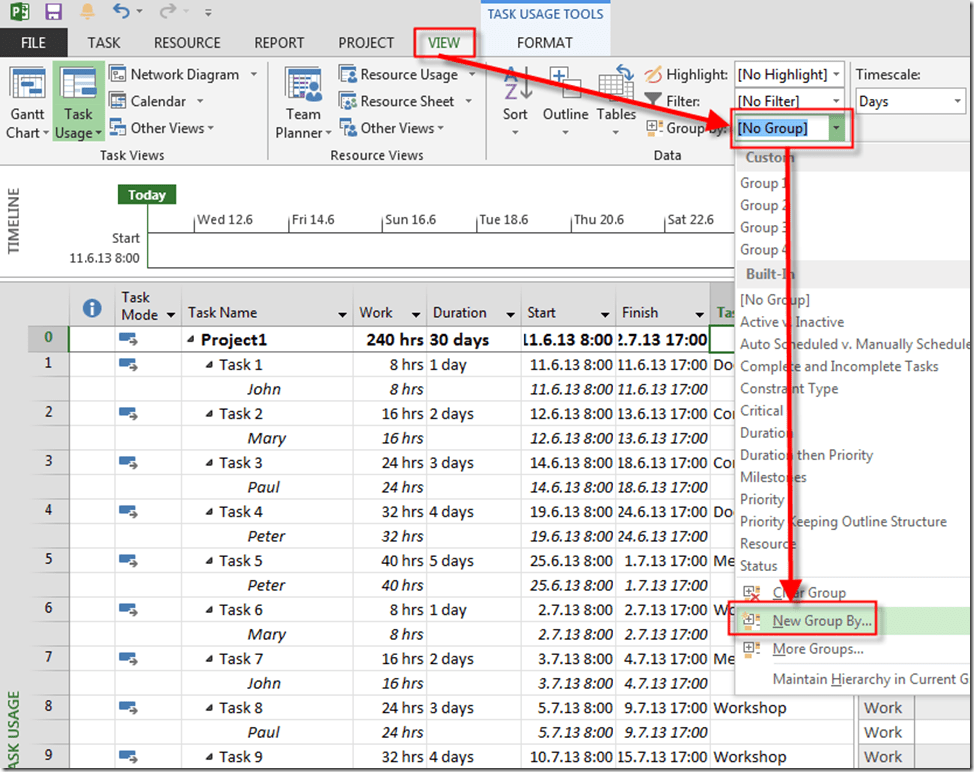Screen dimensions: 974x772
Task: Click the Undo arrow icon
Action: click(x=121, y=12)
